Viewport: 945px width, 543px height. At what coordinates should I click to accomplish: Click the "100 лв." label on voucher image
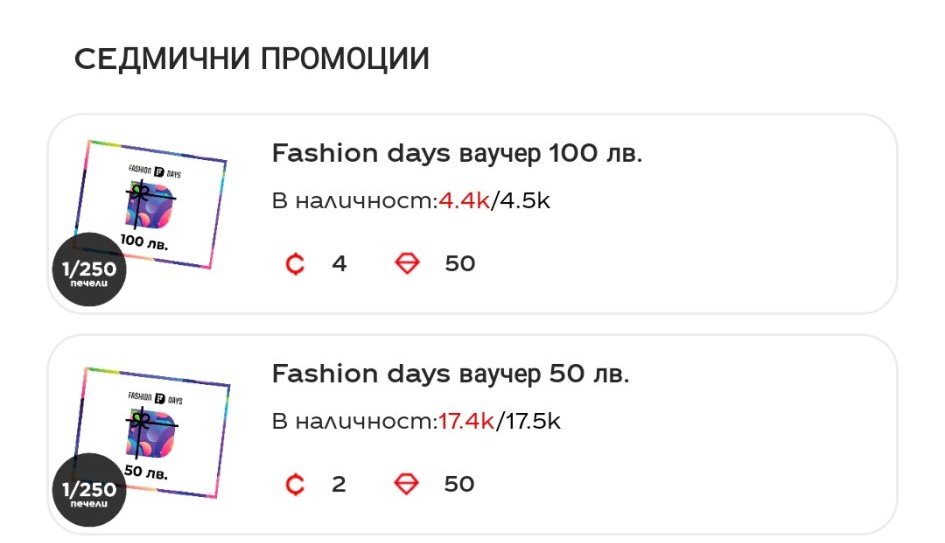coord(145,242)
